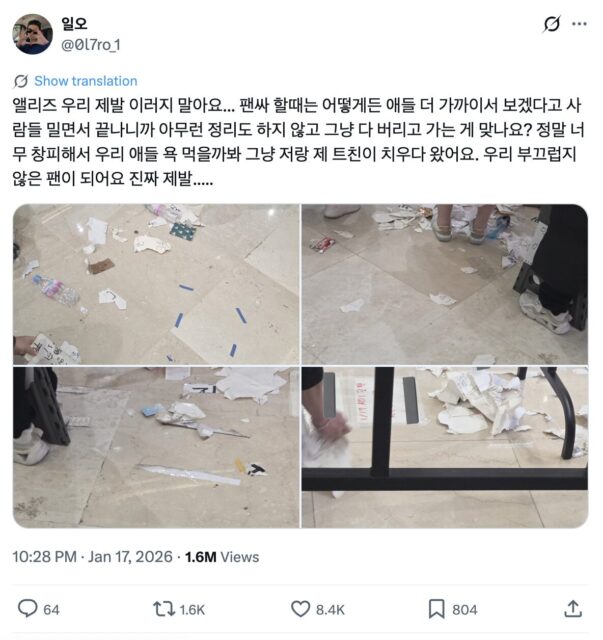Viewport: 603px width, 640px height.
Task: Open the reply comment icon
Action: coord(28,609)
